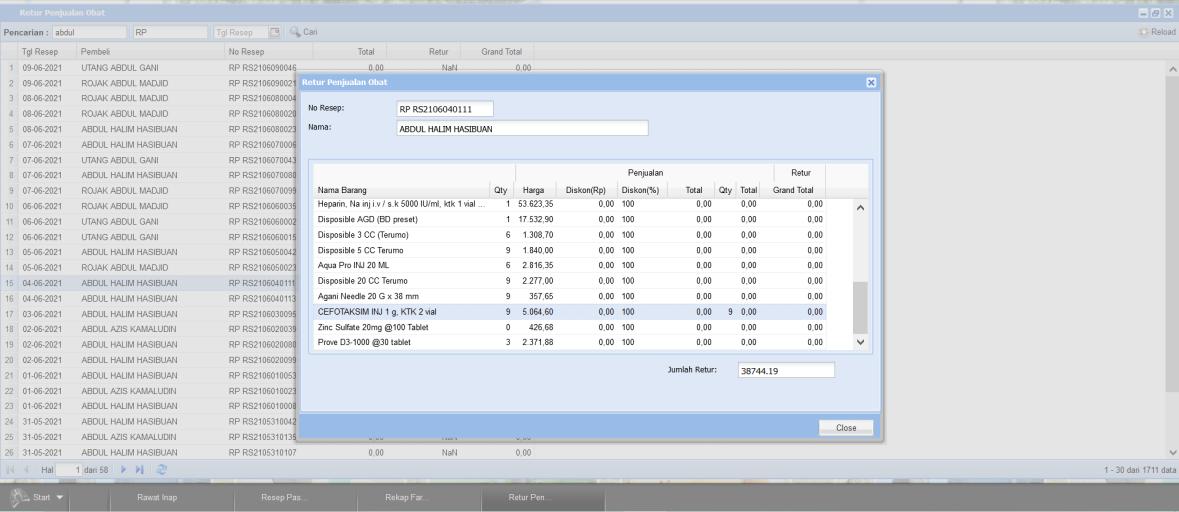
Task: Click the Diskon(Rp) column header
Action: pyautogui.click(x=586, y=190)
